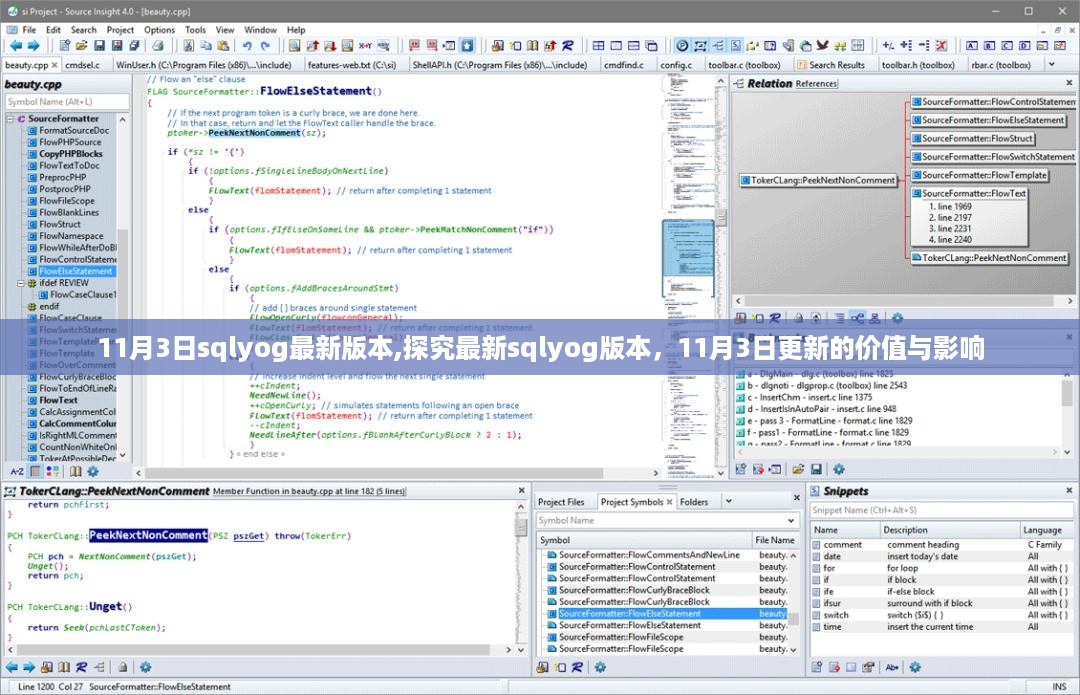Close the Relation panel
This screenshot has height=695, width=1080.
pos(1069,83)
